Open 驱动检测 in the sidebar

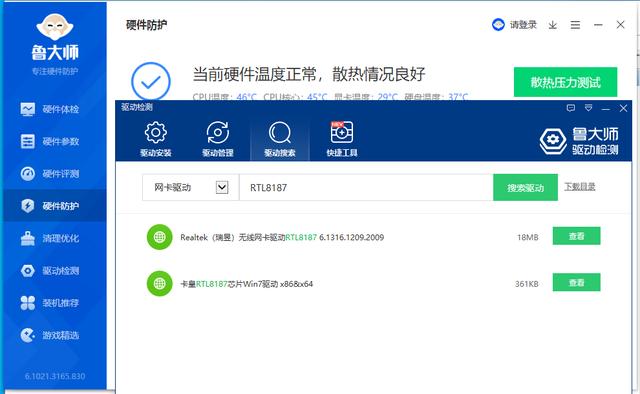pyautogui.click(x=54, y=270)
